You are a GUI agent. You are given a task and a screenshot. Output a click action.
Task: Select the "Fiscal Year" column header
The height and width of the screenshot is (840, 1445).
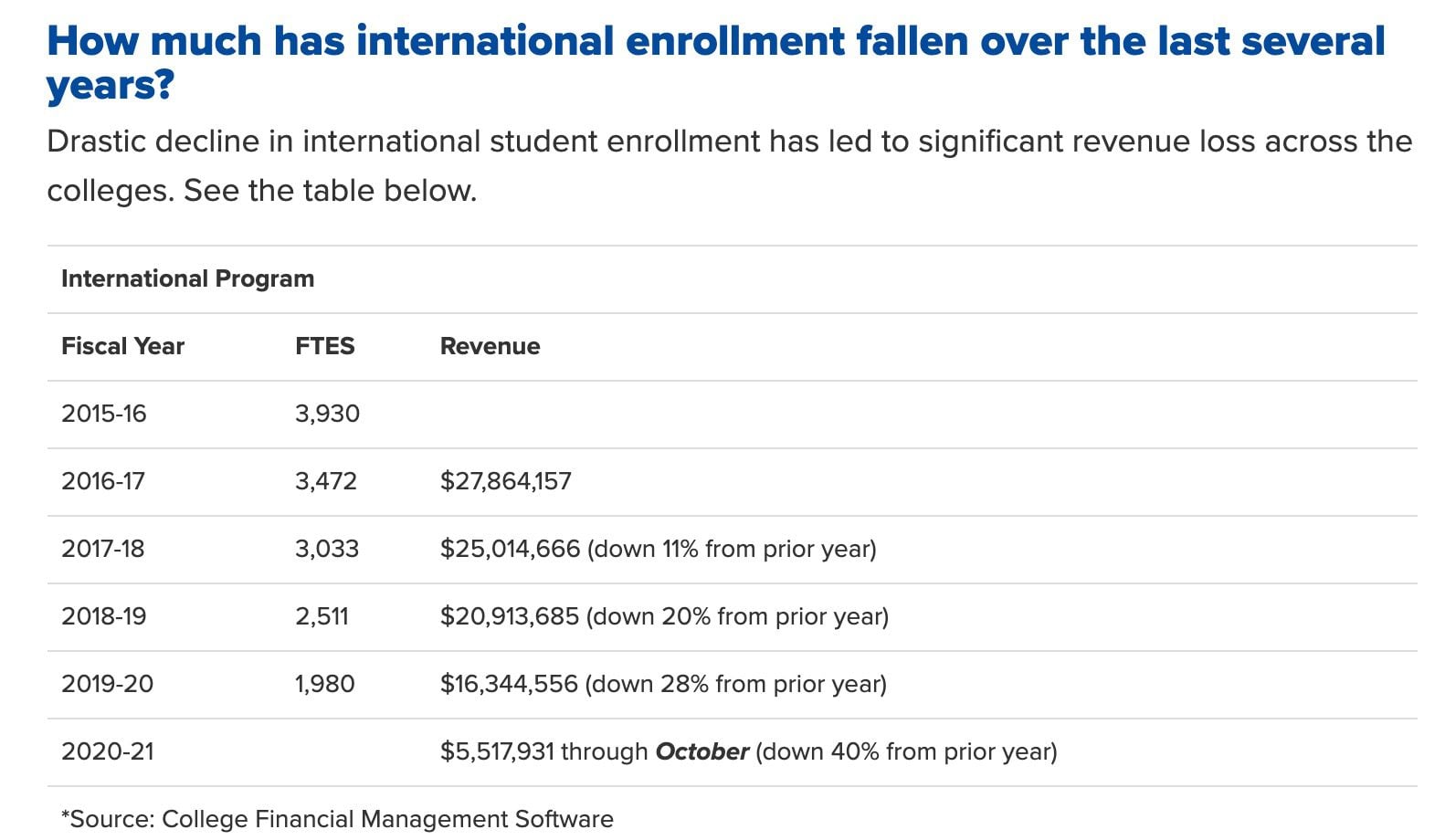pos(122,346)
